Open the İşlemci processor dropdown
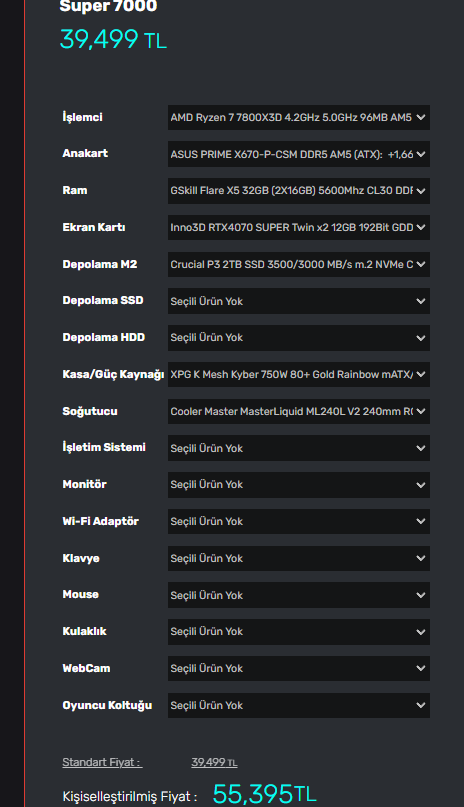The image size is (464, 807). (x=298, y=117)
